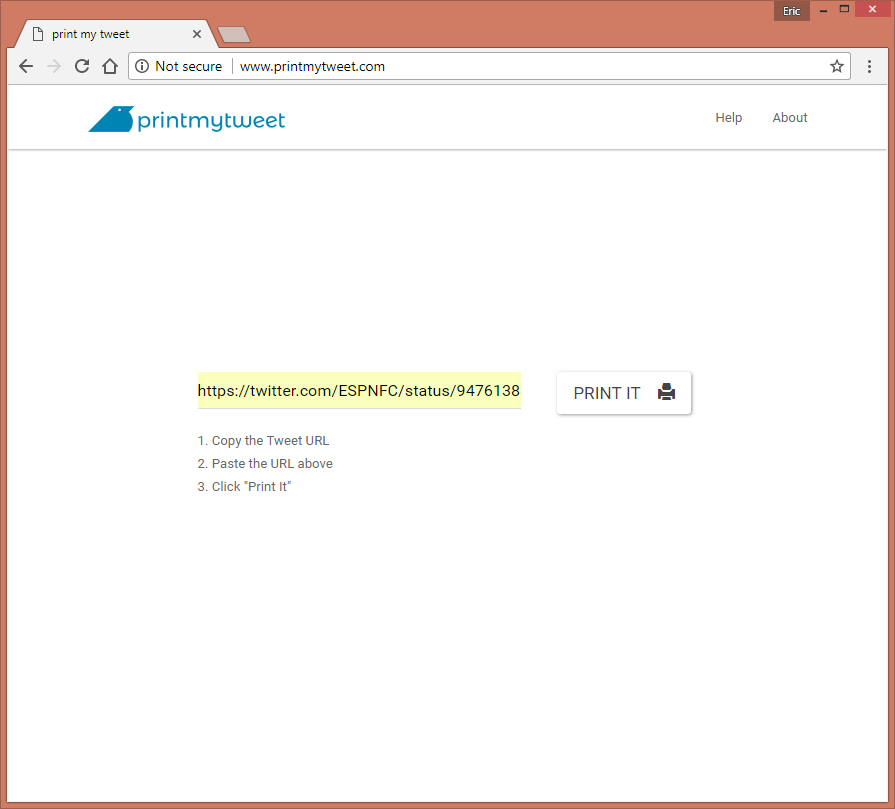Open the Help page
Viewport: 895px width, 809px height.
pyautogui.click(x=729, y=117)
